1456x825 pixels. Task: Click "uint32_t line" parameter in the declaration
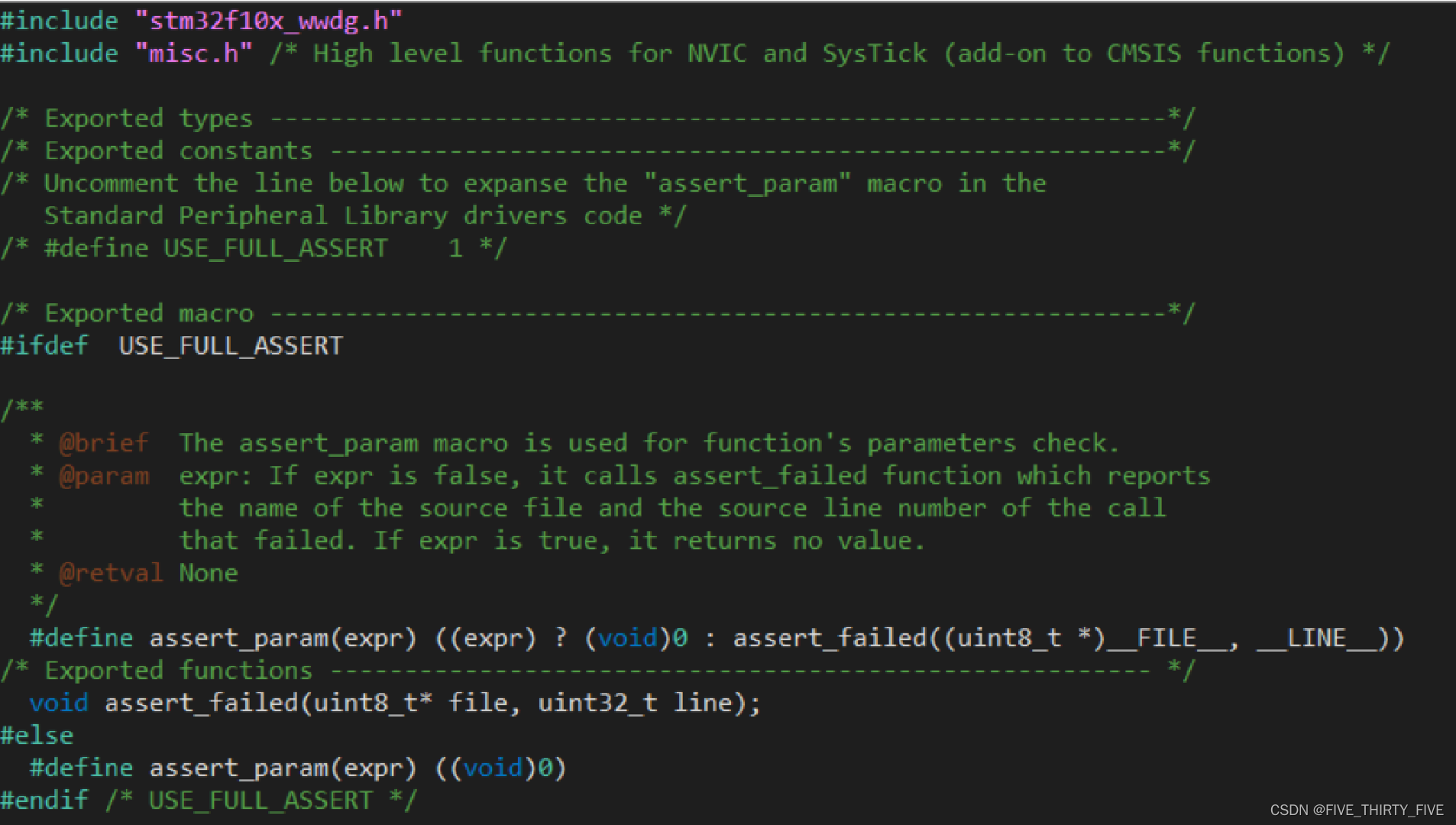636,703
